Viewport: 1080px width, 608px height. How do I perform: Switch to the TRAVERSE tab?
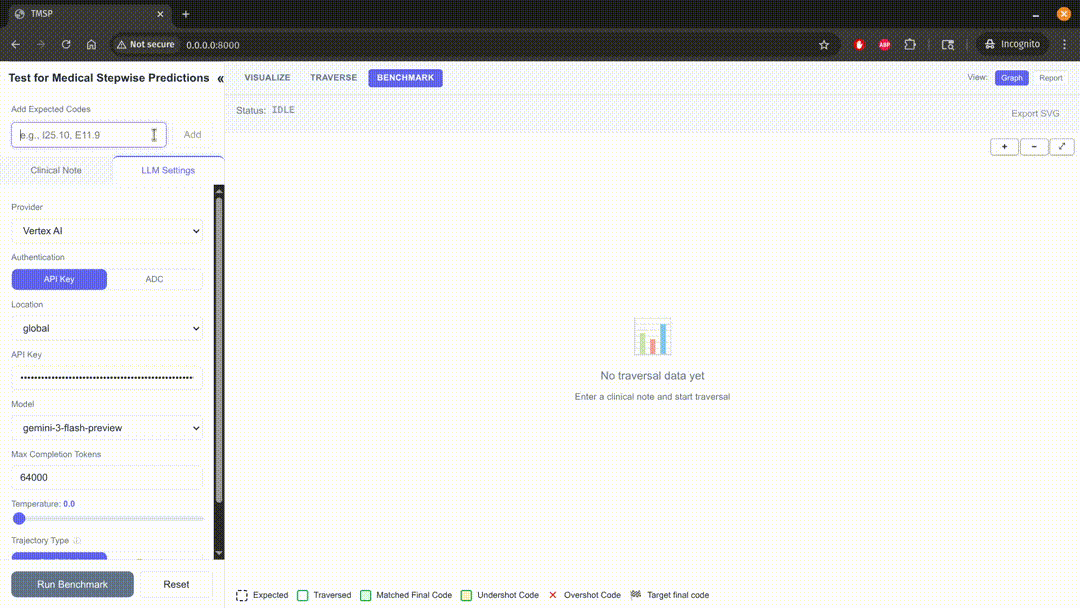tap(333, 78)
